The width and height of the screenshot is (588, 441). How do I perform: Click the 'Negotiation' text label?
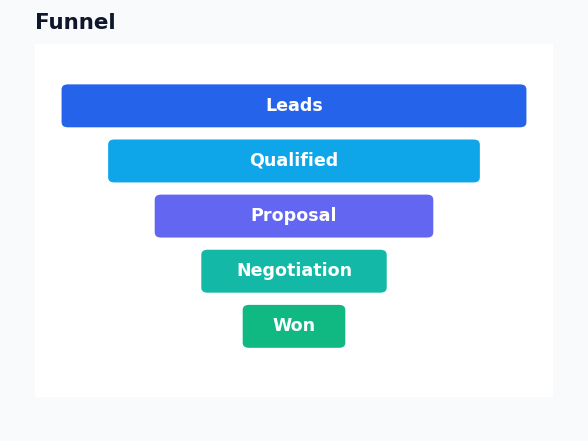point(294,270)
